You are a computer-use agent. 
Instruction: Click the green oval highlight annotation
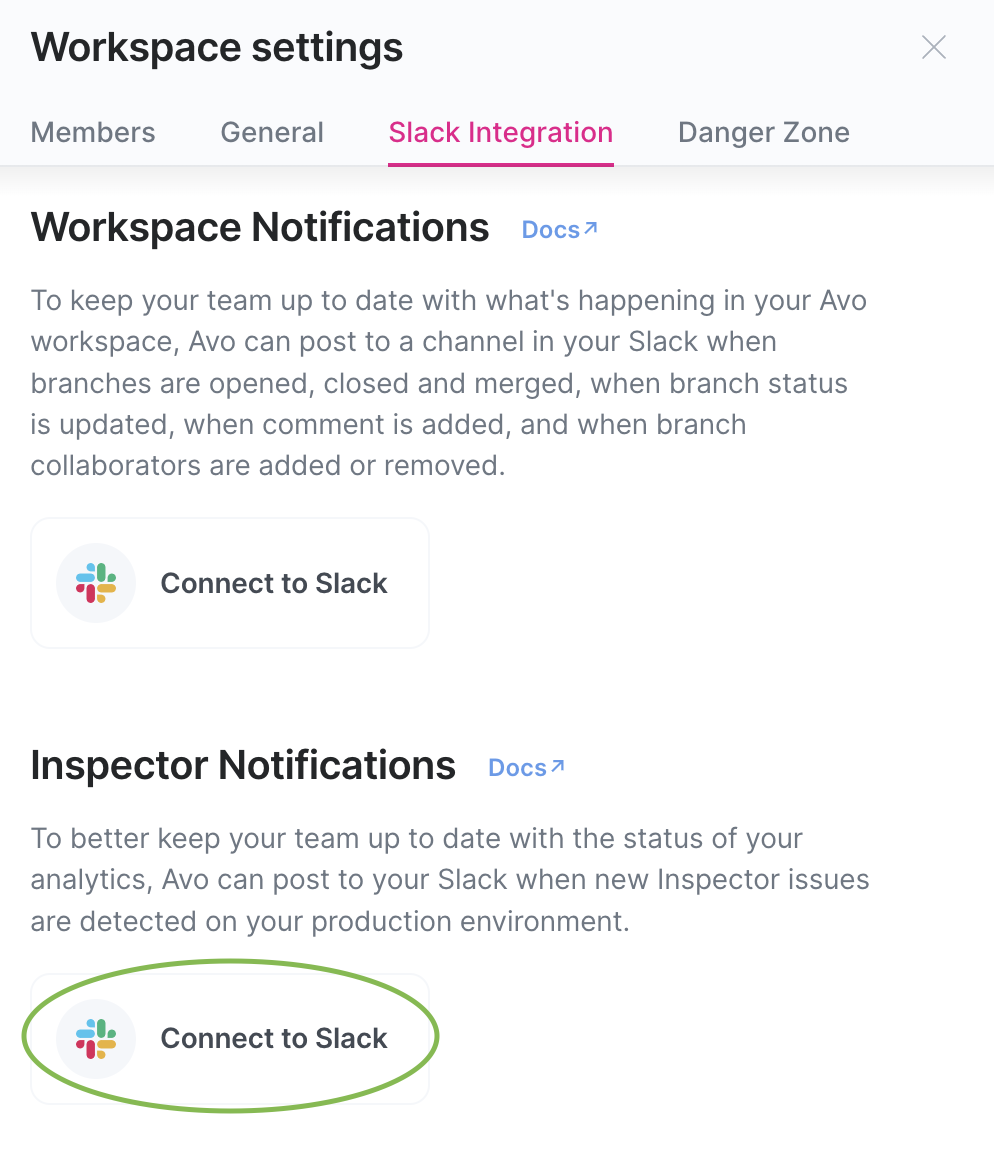coord(229,975)
